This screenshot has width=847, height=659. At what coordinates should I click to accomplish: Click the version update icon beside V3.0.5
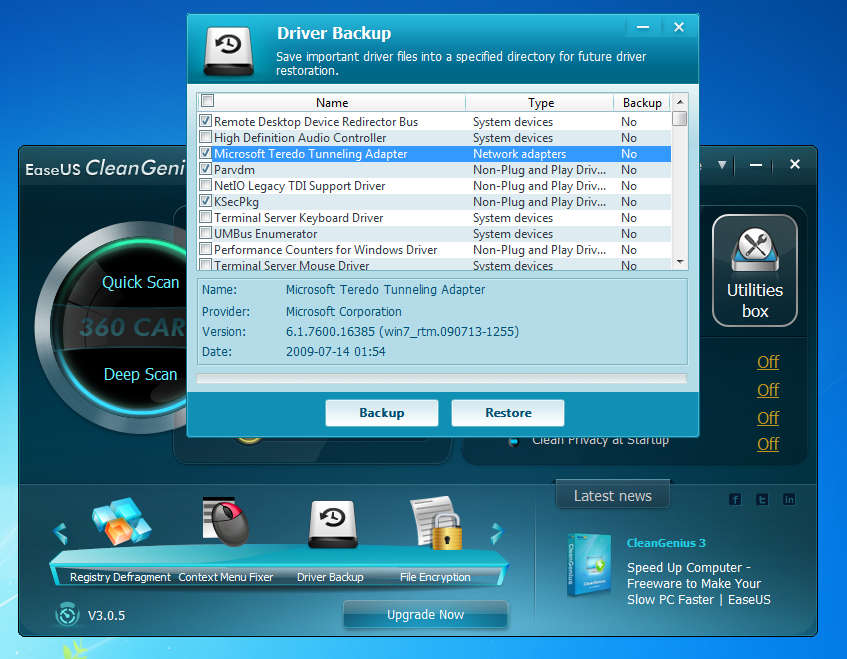click(68, 615)
